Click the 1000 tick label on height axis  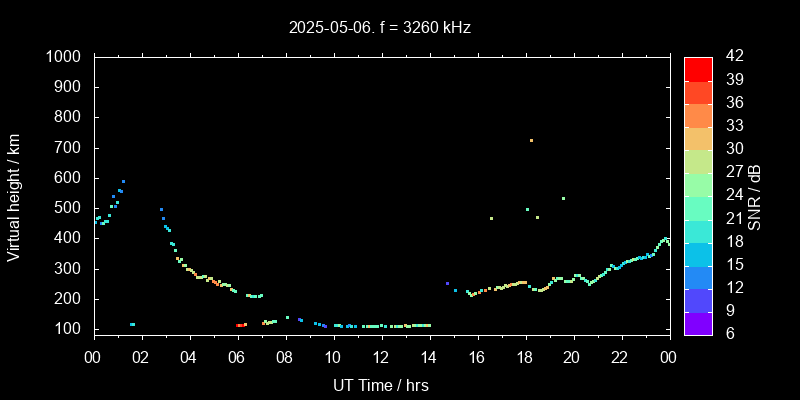66,57
